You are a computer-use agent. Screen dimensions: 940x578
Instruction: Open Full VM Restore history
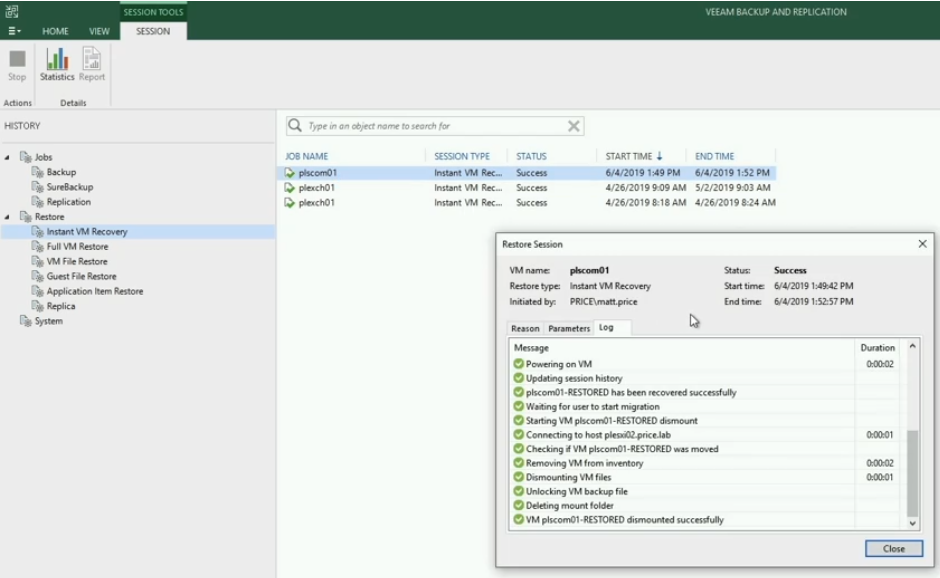[x=77, y=246]
